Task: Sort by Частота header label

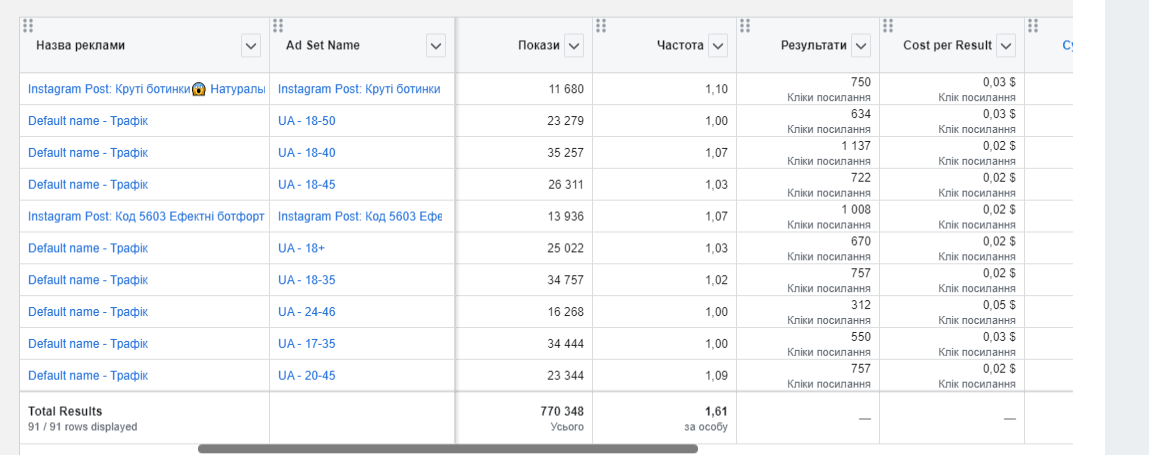Action: click(x=680, y=45)
